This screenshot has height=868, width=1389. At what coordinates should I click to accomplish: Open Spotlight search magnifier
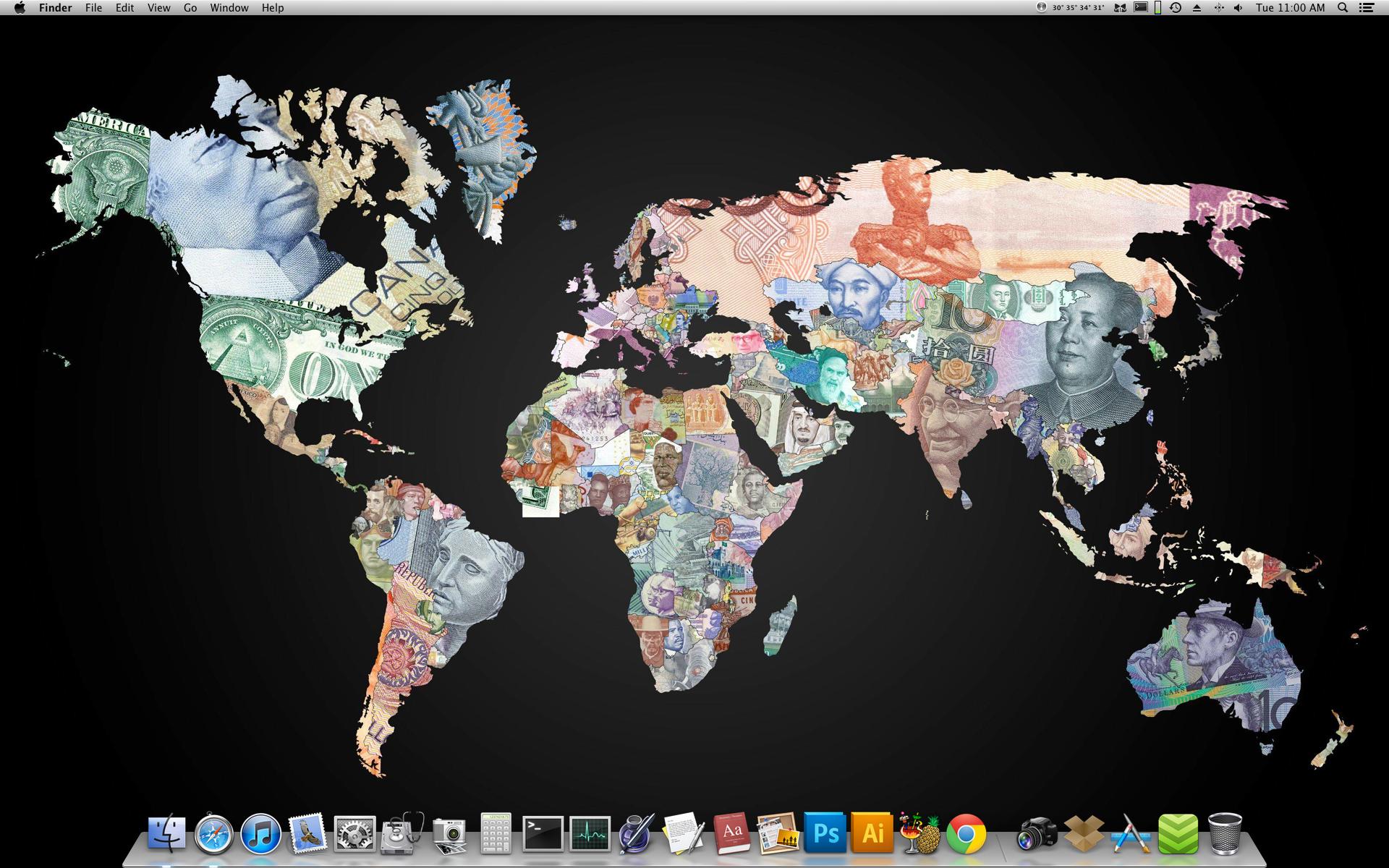coord(1343,8)
